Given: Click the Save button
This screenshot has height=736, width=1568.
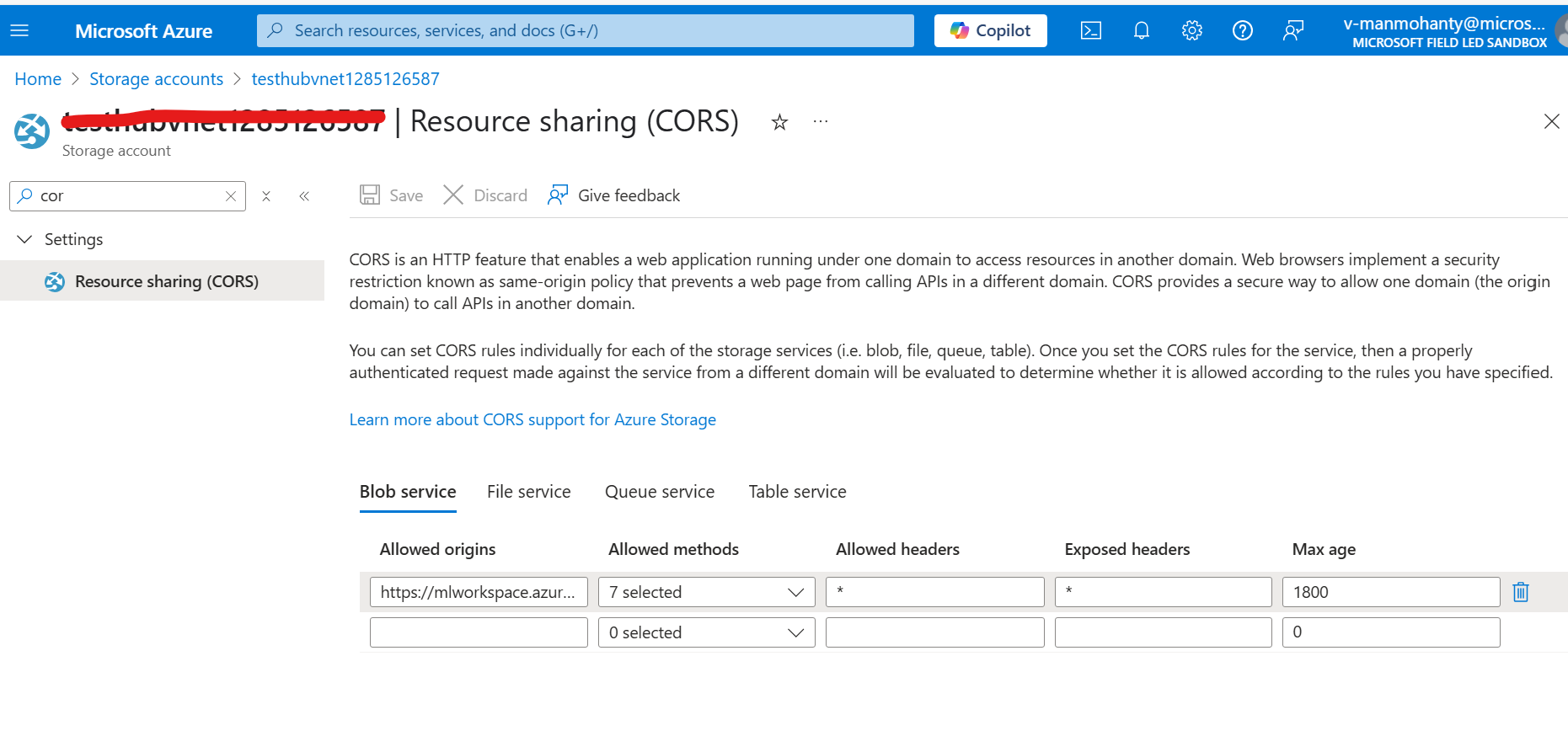Looking at the screenshot, I should pyautogui.click(x=391, y=195).
